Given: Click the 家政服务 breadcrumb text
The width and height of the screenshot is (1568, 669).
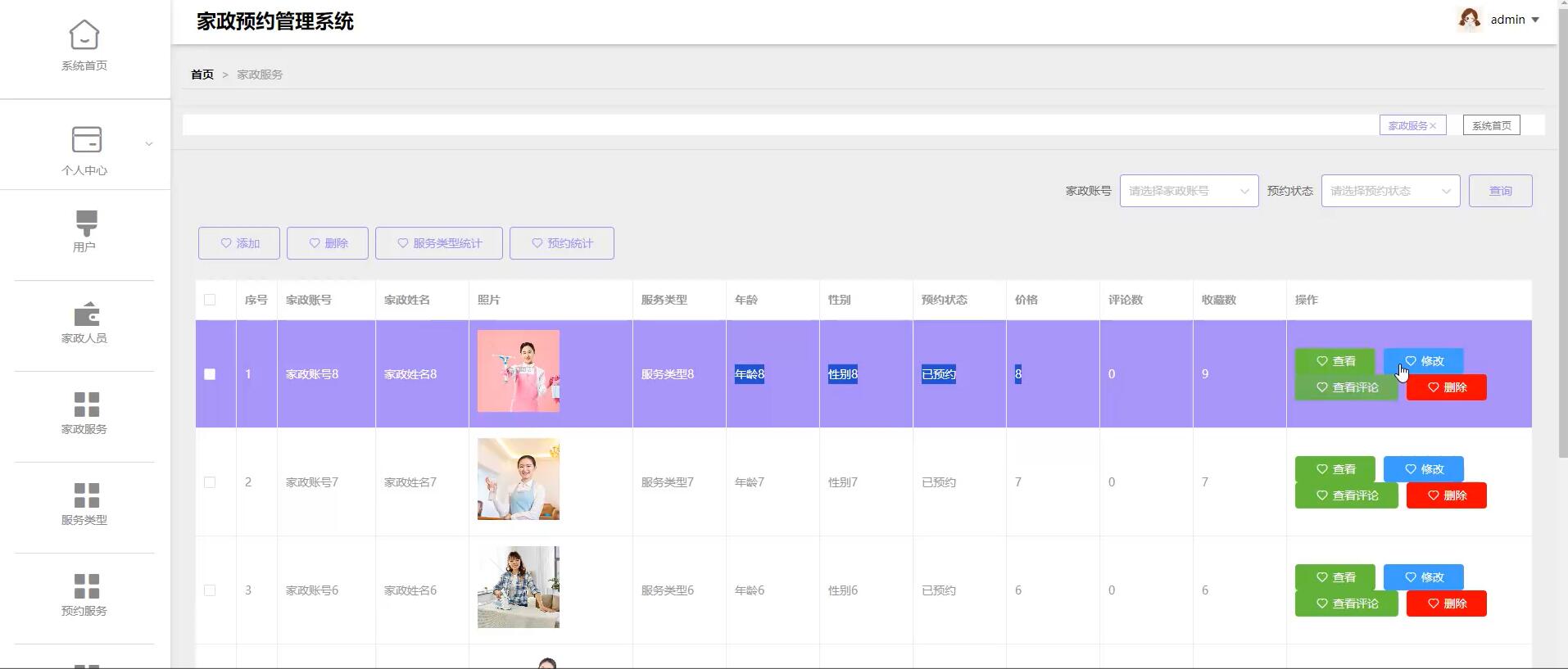Looking at the screenshot, I should tap(260, 75).
